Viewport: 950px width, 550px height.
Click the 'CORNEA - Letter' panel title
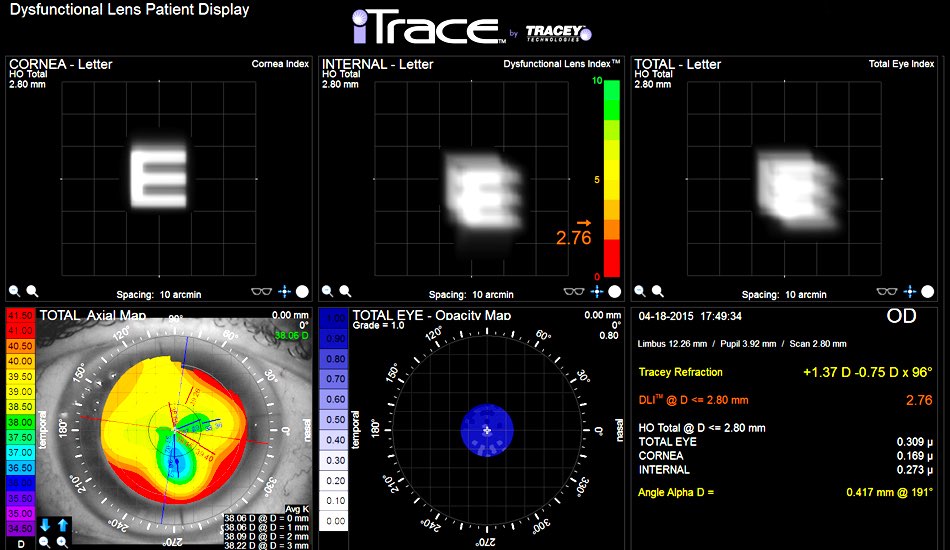[61, 64]
